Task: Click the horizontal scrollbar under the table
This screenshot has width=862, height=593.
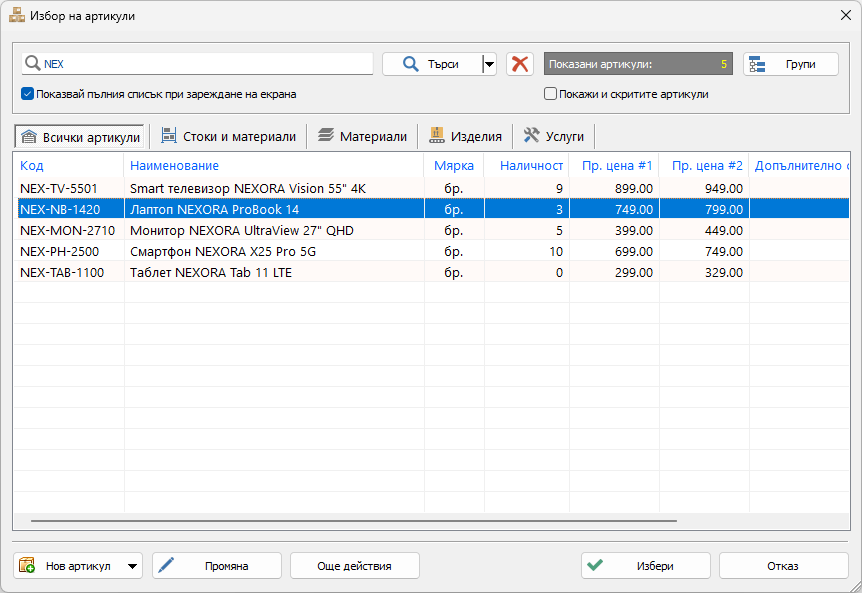Action: pos(354,520)
